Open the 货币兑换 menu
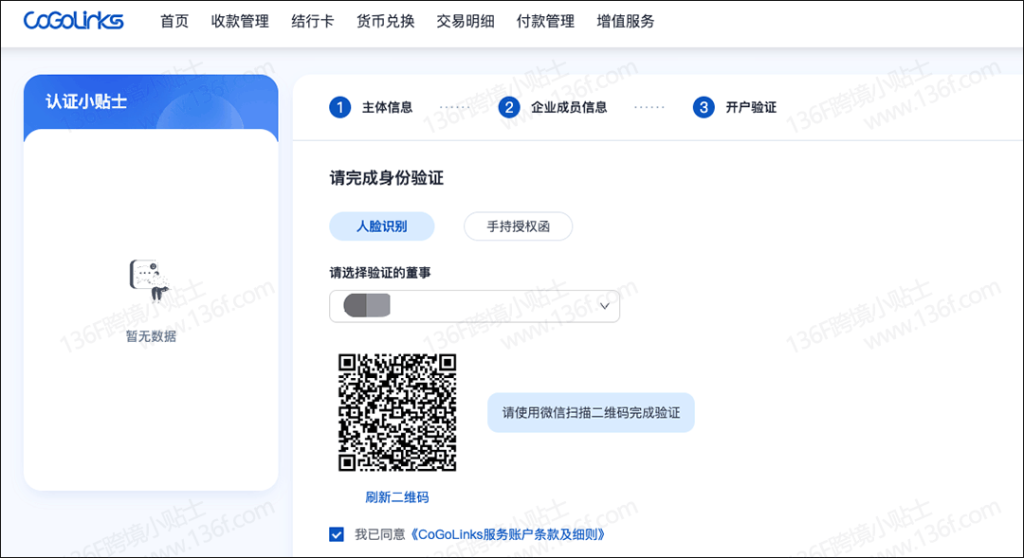1024x558 pixels. 385,22
